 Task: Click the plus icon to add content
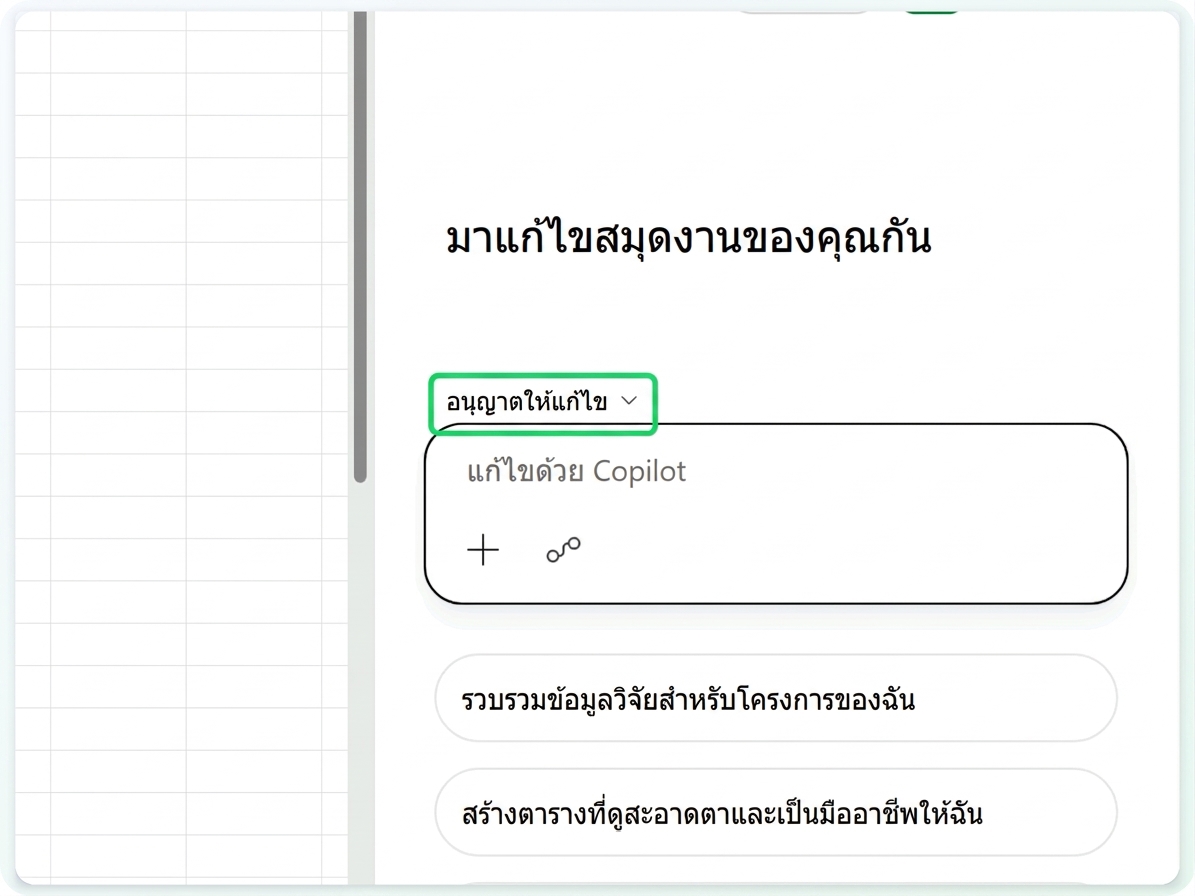(482, 549)
